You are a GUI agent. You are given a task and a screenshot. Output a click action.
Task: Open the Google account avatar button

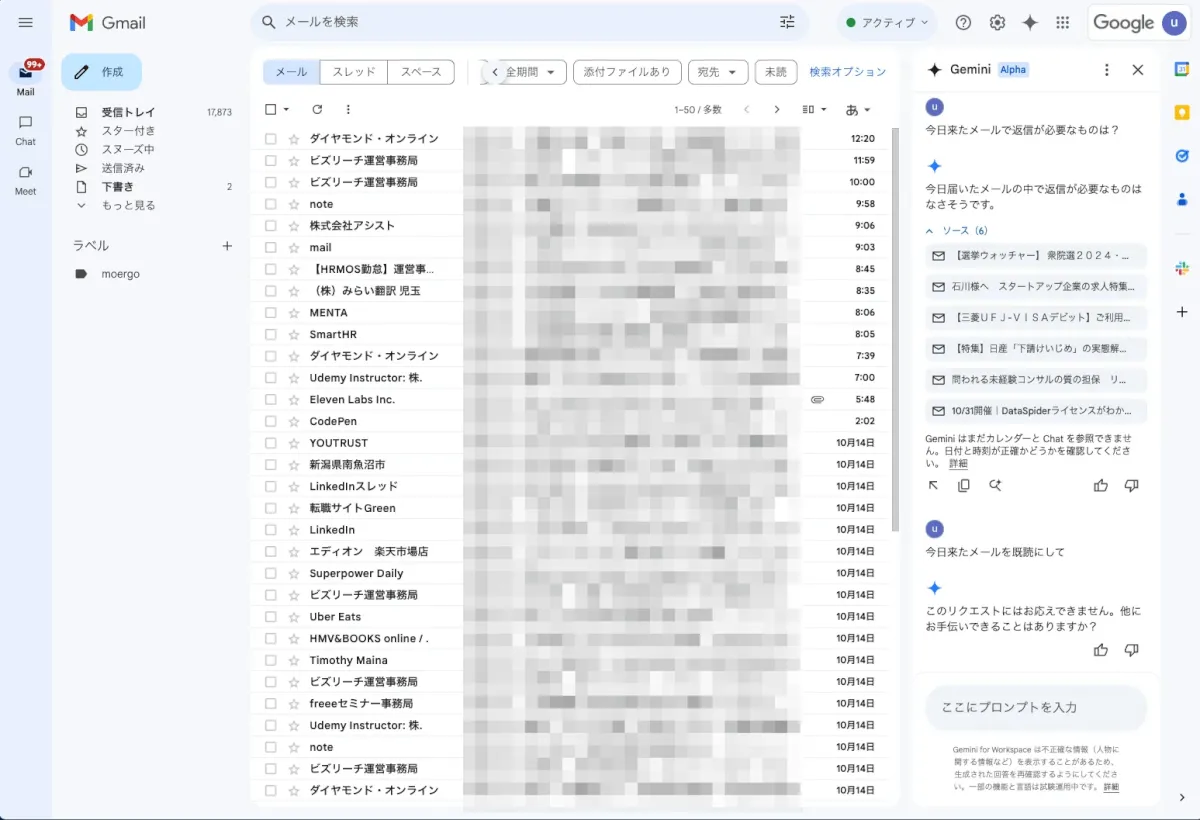(x=1174, y=23)
